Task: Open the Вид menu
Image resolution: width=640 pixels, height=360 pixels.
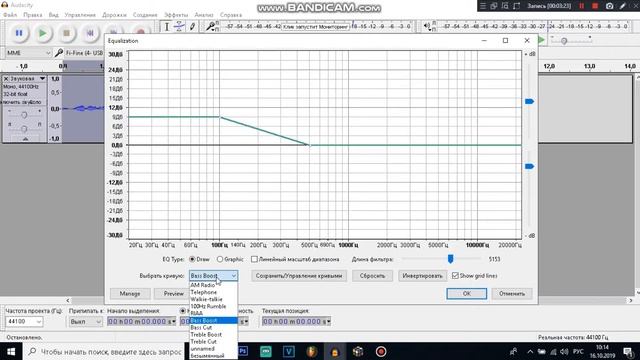Action: pyautogui.click(x=53, y=15)
